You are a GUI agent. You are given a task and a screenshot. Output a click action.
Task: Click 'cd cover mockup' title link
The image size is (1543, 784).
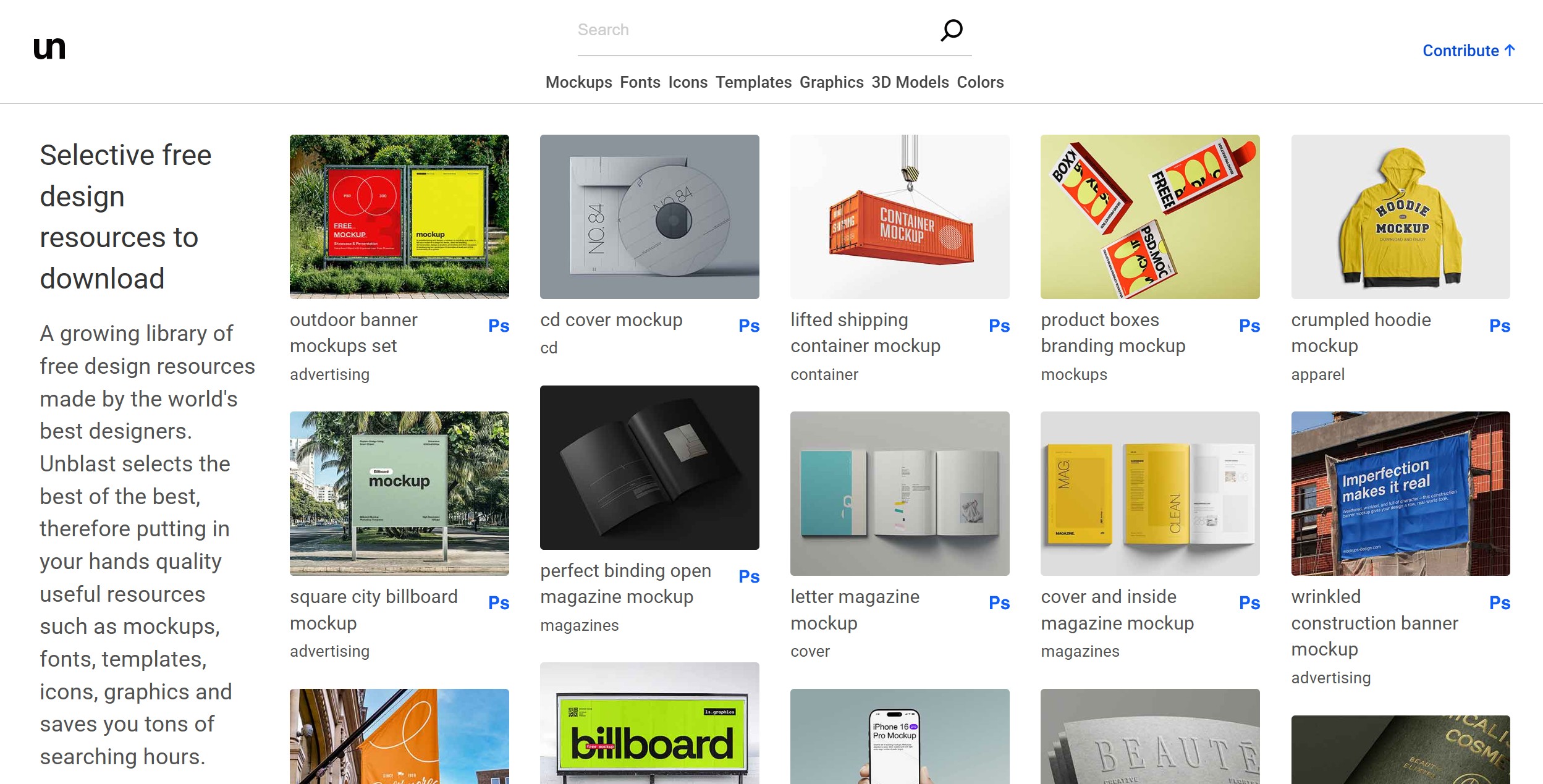tap(611, 320)
